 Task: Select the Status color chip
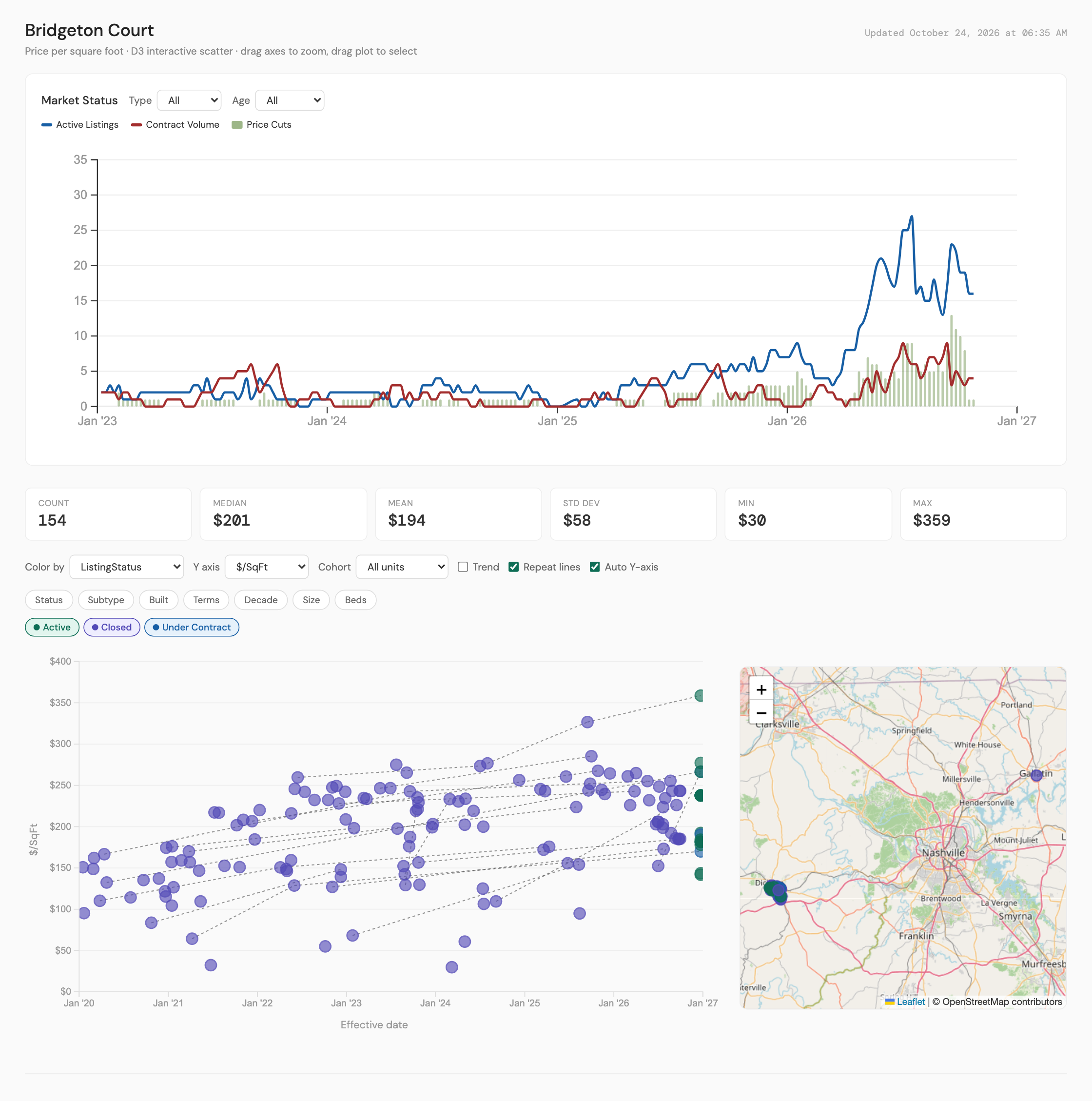(x=49, y=600)
